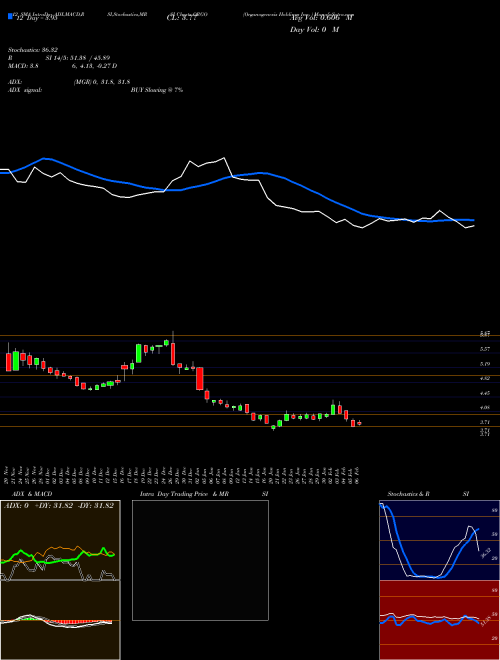Click the 'ADX: 0 +DY: 31.82 -DY: 31.82' header
The image size is (500, 660).
tap(59, 506)
